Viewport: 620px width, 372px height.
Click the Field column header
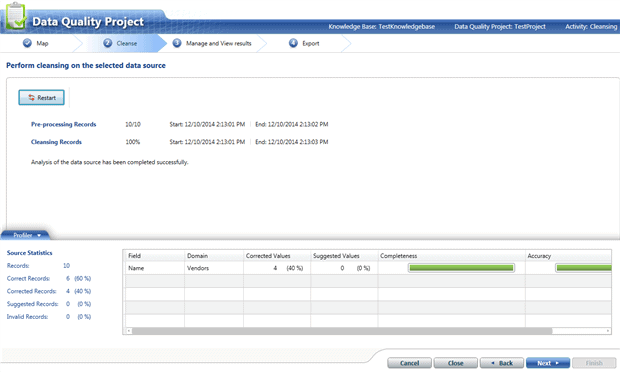coord(155,256)
